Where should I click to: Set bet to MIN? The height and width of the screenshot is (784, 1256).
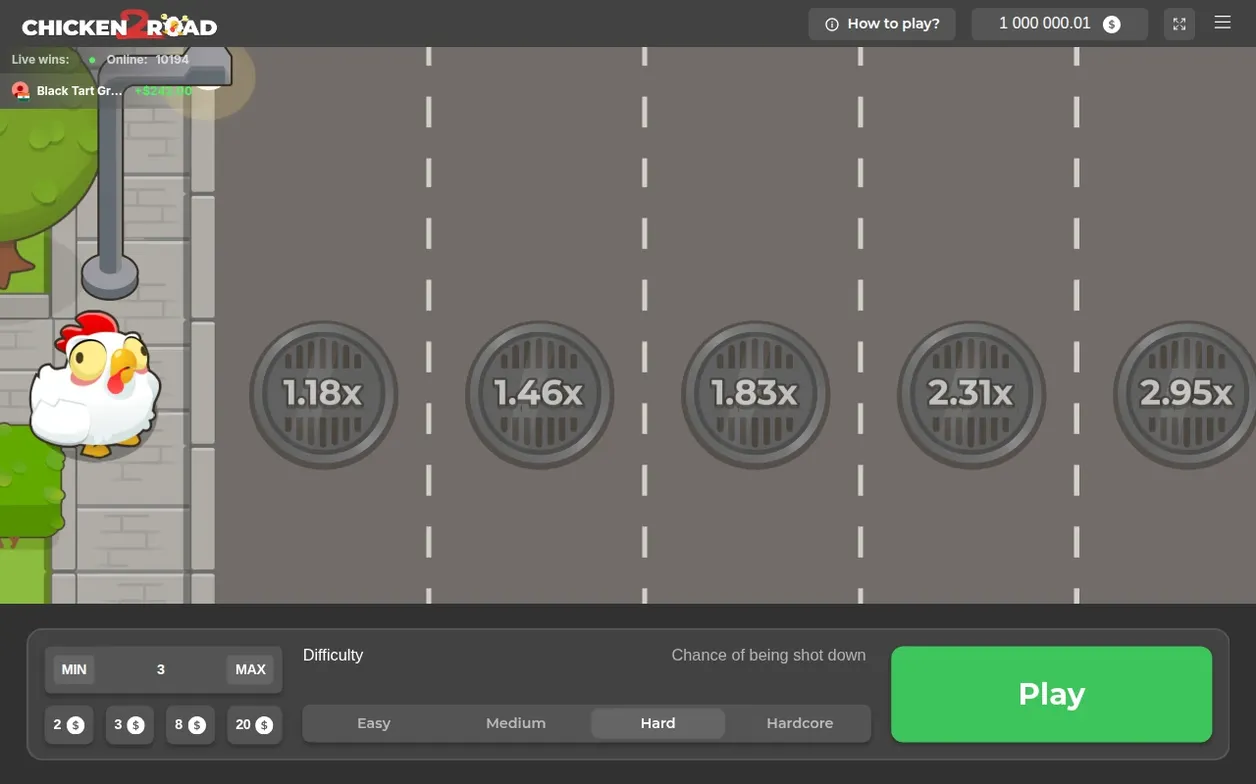74,669
